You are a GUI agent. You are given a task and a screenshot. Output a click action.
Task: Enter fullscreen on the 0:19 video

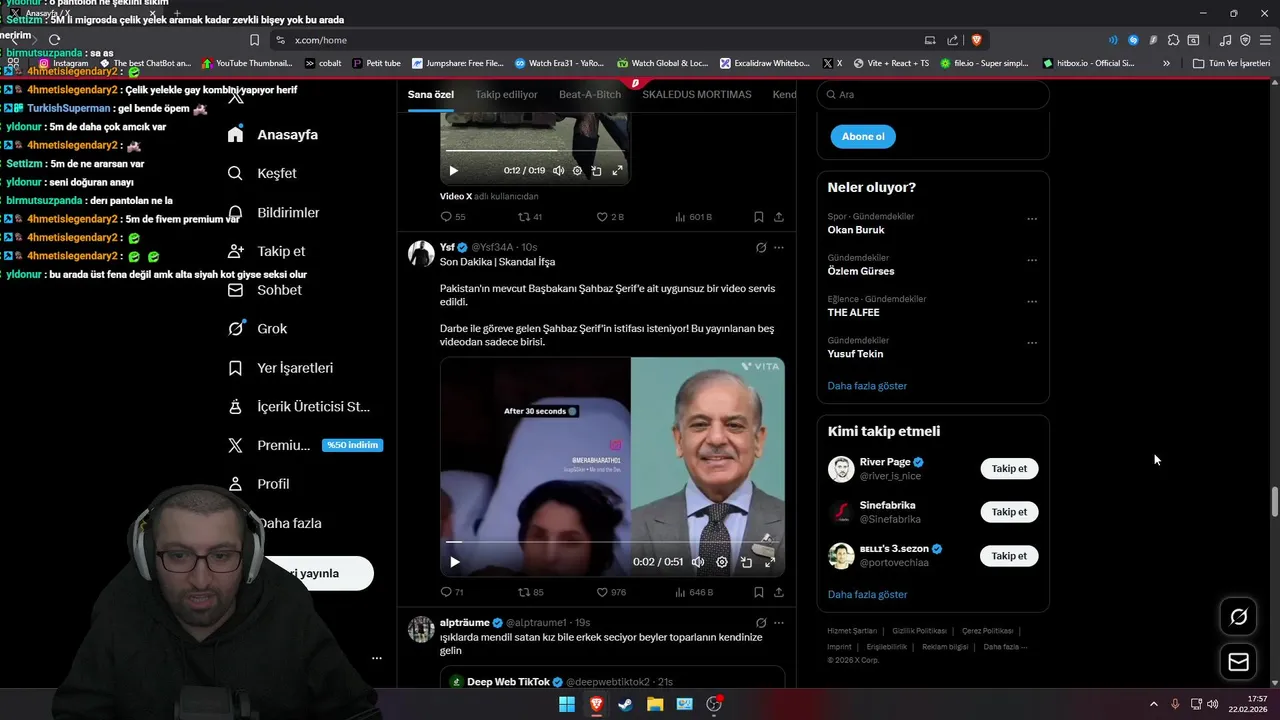tap(617, 171)
